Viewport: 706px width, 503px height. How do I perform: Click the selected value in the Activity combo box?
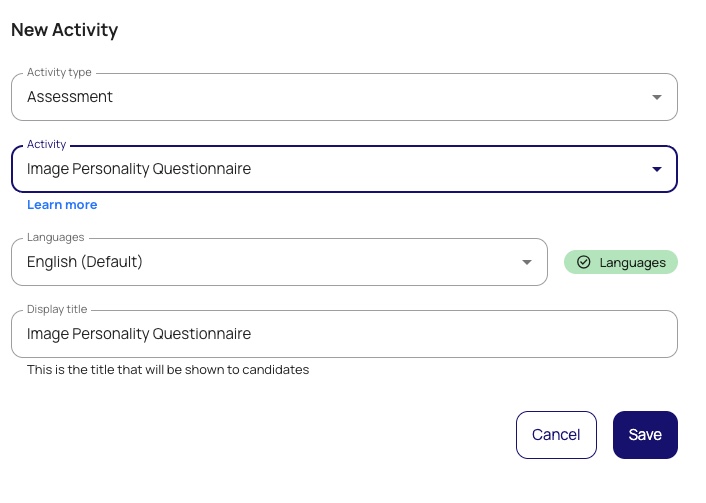[x=139, y=169]
